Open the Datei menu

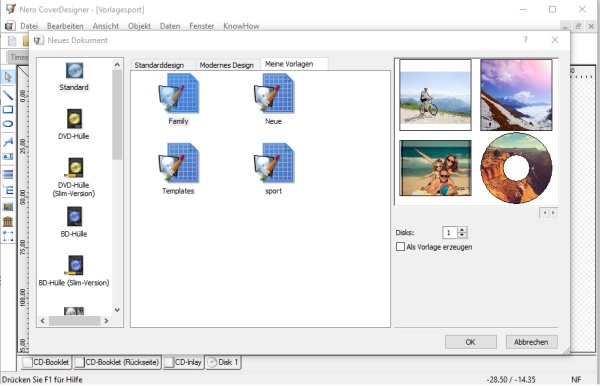pyautogui.click(x=29, y=26)
